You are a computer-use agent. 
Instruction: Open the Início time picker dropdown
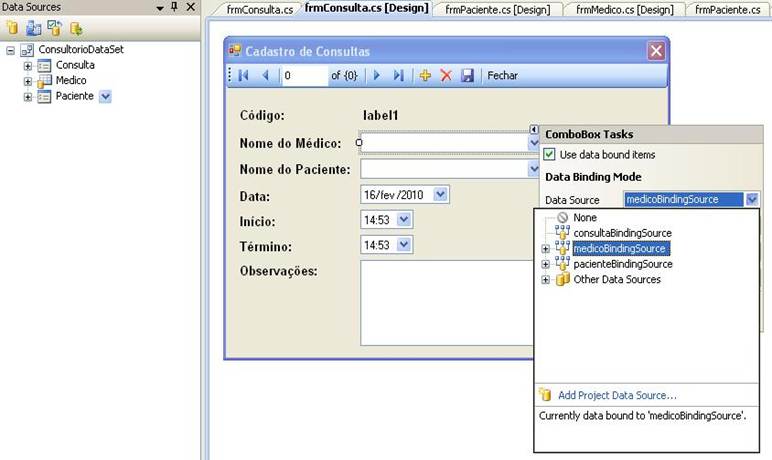[x=404, y=220]
